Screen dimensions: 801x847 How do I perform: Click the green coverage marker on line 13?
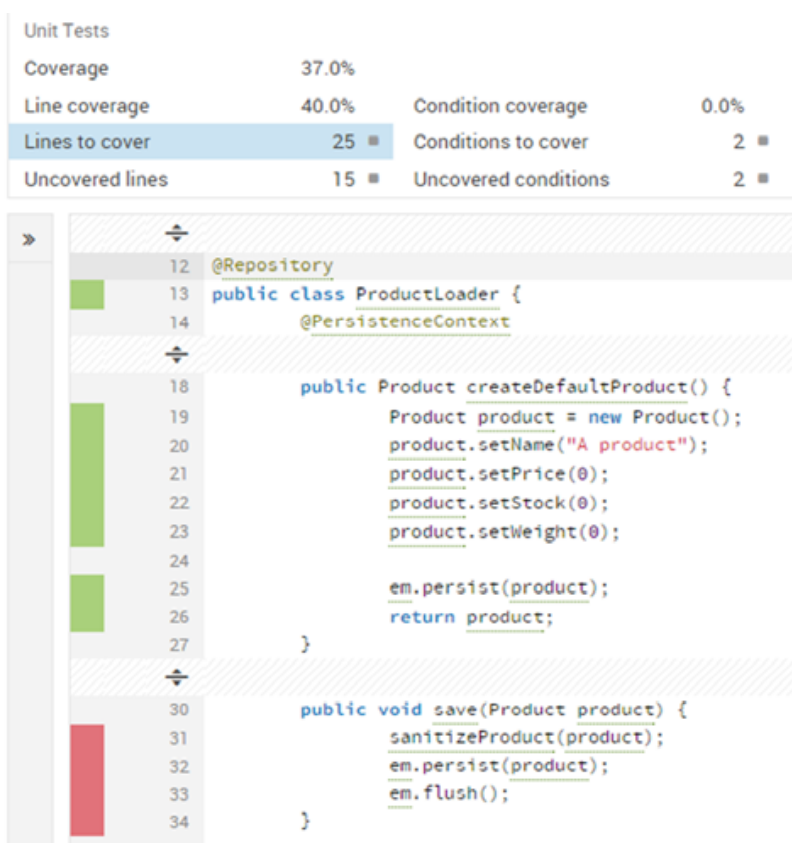pos(87,294)
